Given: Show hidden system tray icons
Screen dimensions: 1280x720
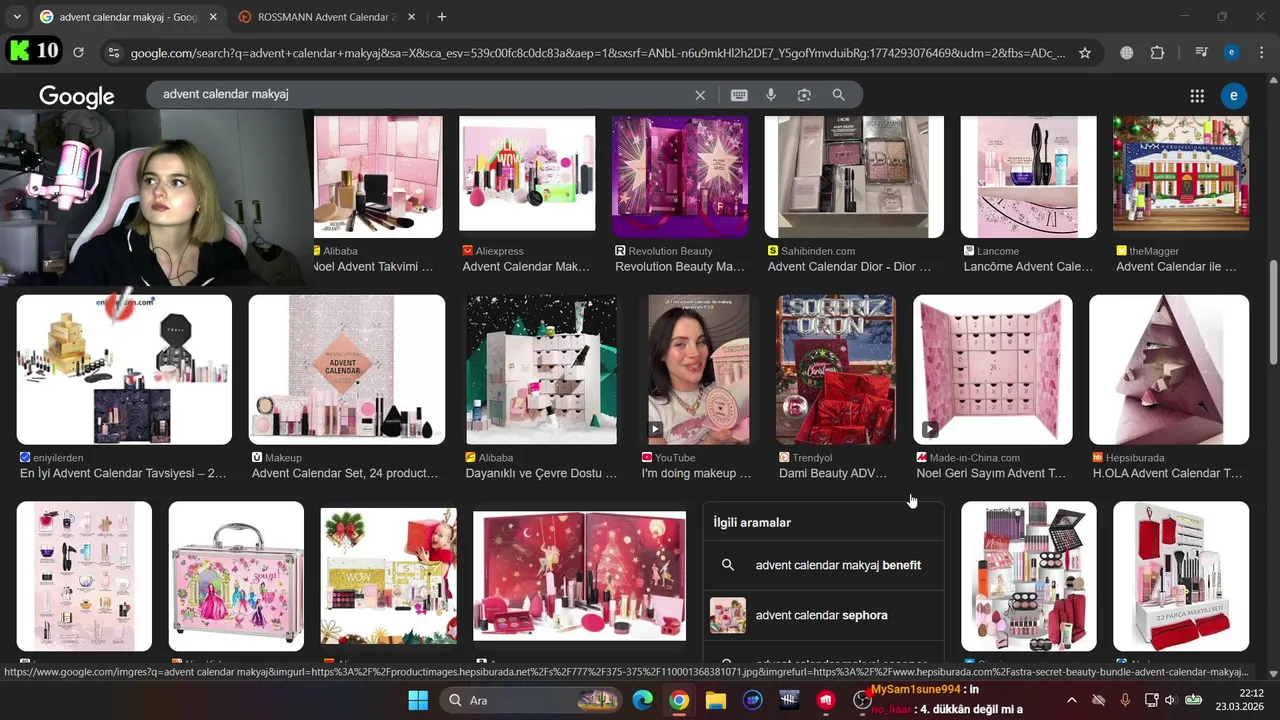Looking at the screenshot, I should click(1072, 700).
